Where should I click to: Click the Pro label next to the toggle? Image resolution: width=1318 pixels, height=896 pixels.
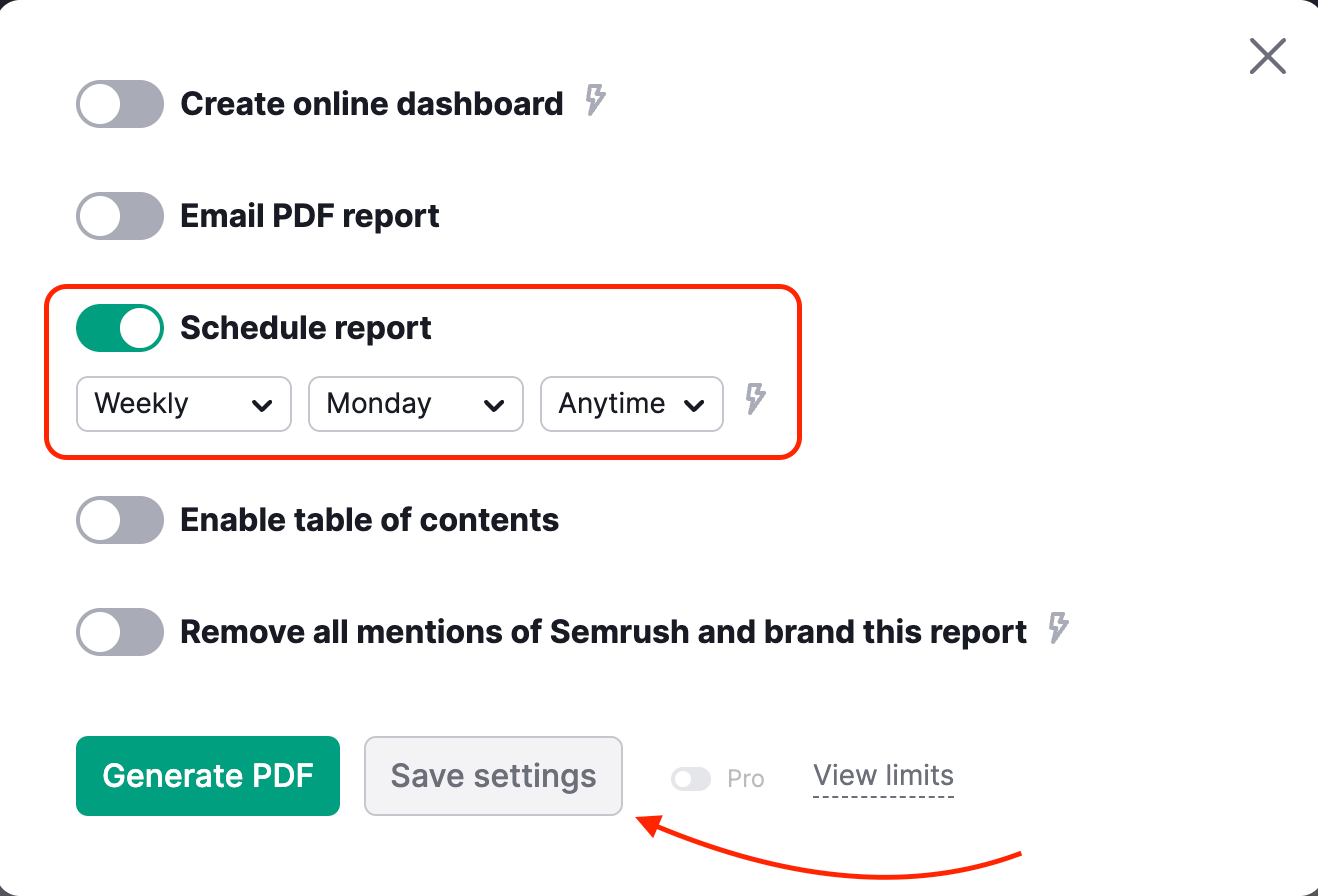click(x=746, y=778)
